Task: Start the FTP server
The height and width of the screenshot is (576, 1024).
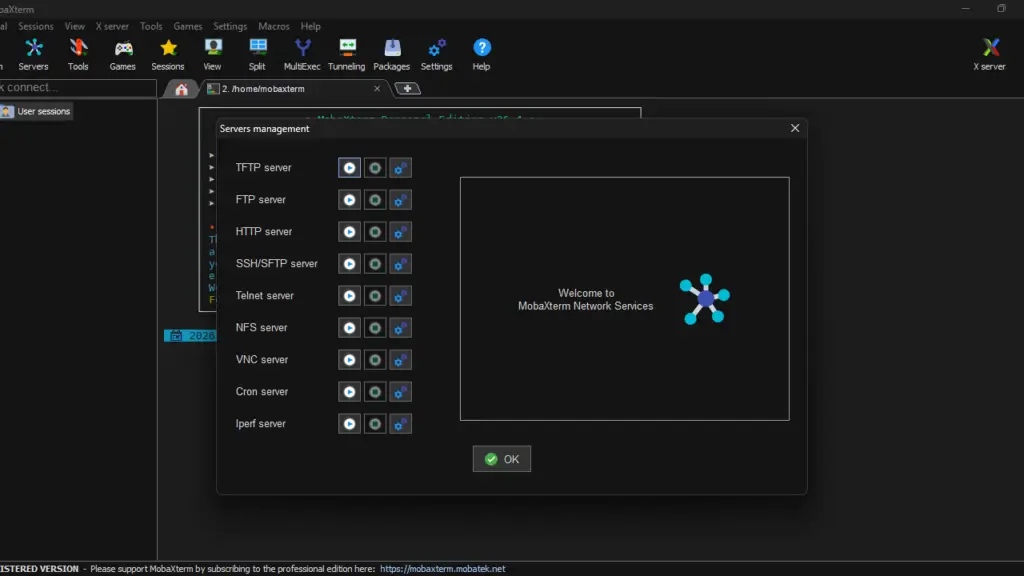Action: (x=349, y=200)
